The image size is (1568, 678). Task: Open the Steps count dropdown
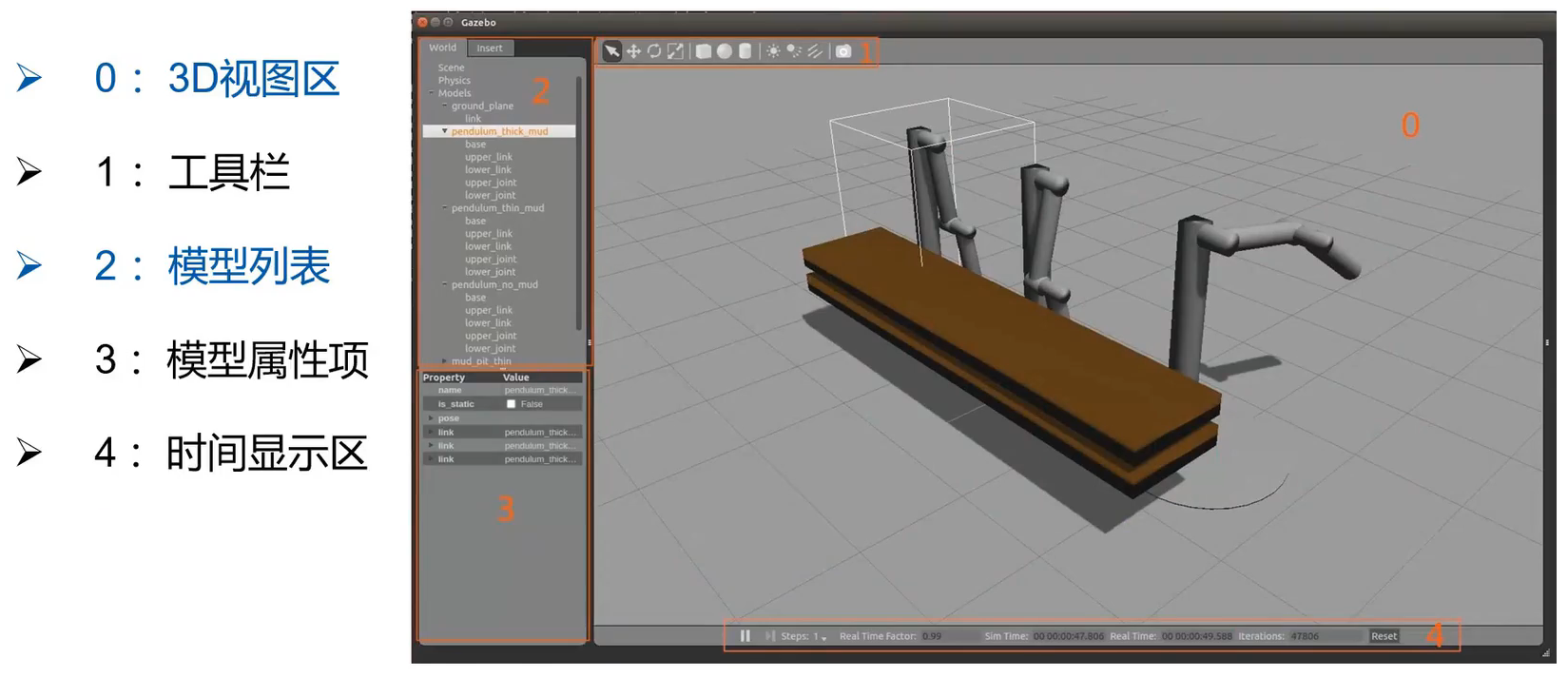pyautogui.click(x=823, y=637)
